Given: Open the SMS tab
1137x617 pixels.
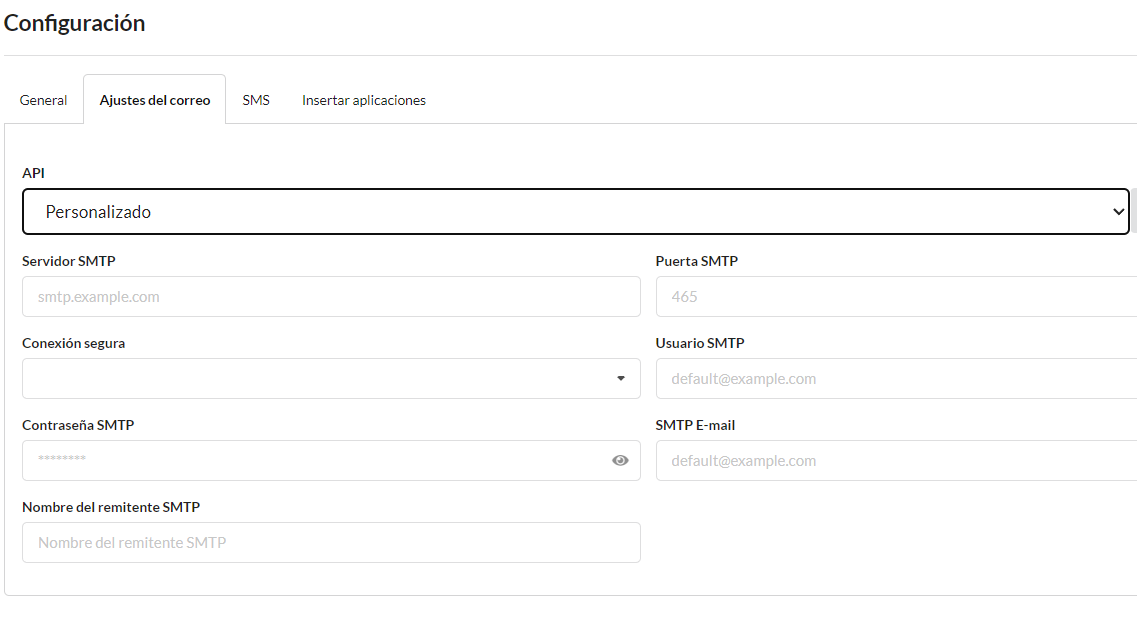Looking at the screenshot, I should tap(256, 100).
